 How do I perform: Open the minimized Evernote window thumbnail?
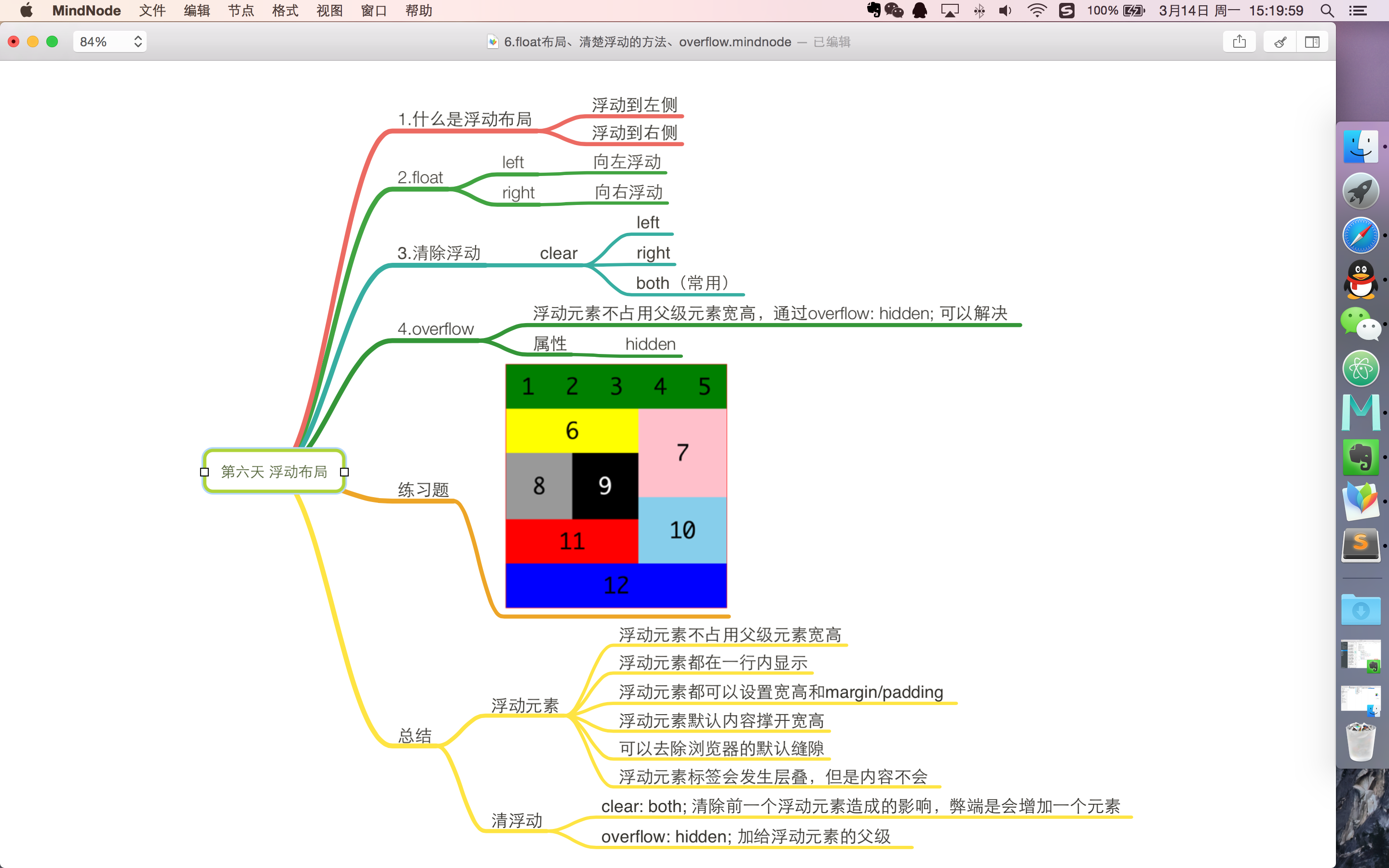click(1360, 656)
